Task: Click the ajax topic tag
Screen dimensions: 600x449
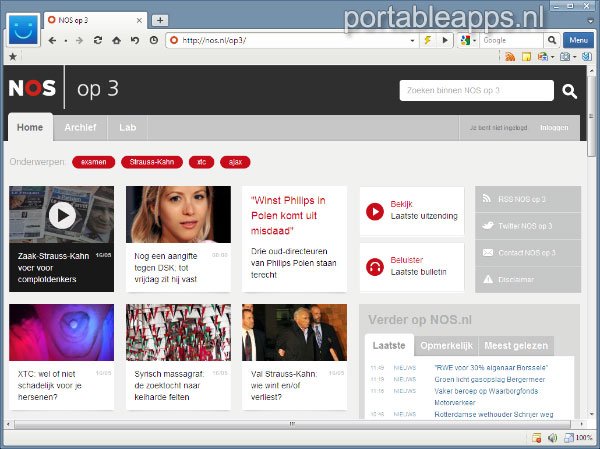Action: pos(235,162)
